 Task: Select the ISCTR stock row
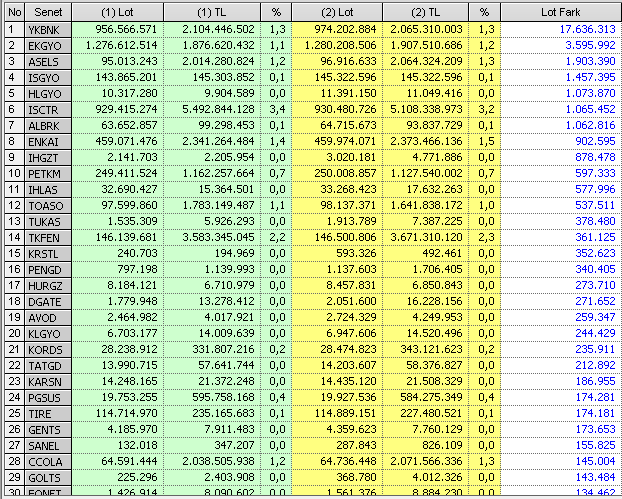pos(47,108)
